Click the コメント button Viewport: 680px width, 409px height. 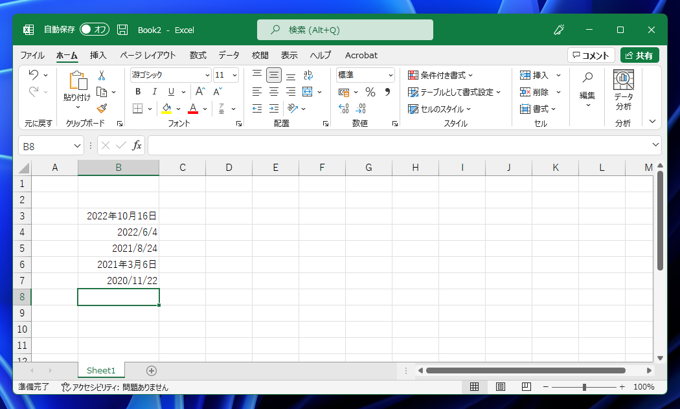[x=590, y=55]
